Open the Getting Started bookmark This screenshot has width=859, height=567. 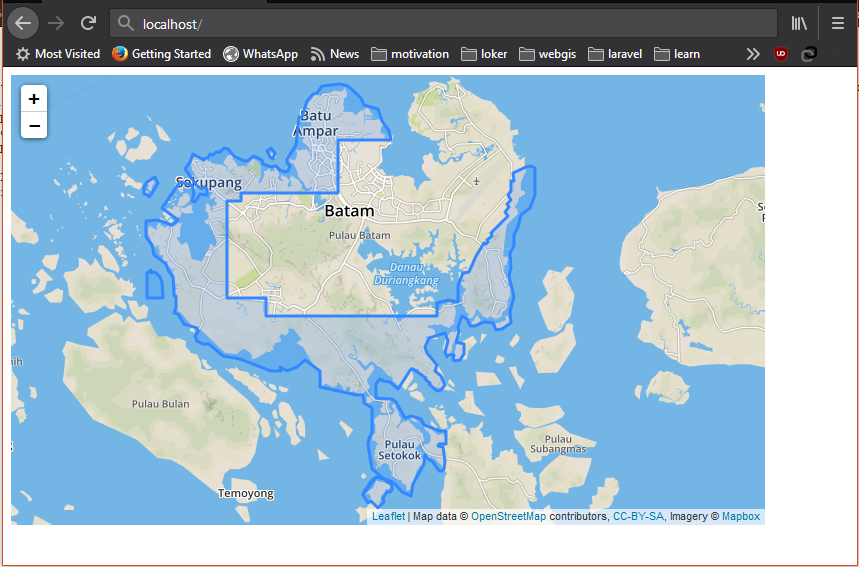[x=161, y=54]
